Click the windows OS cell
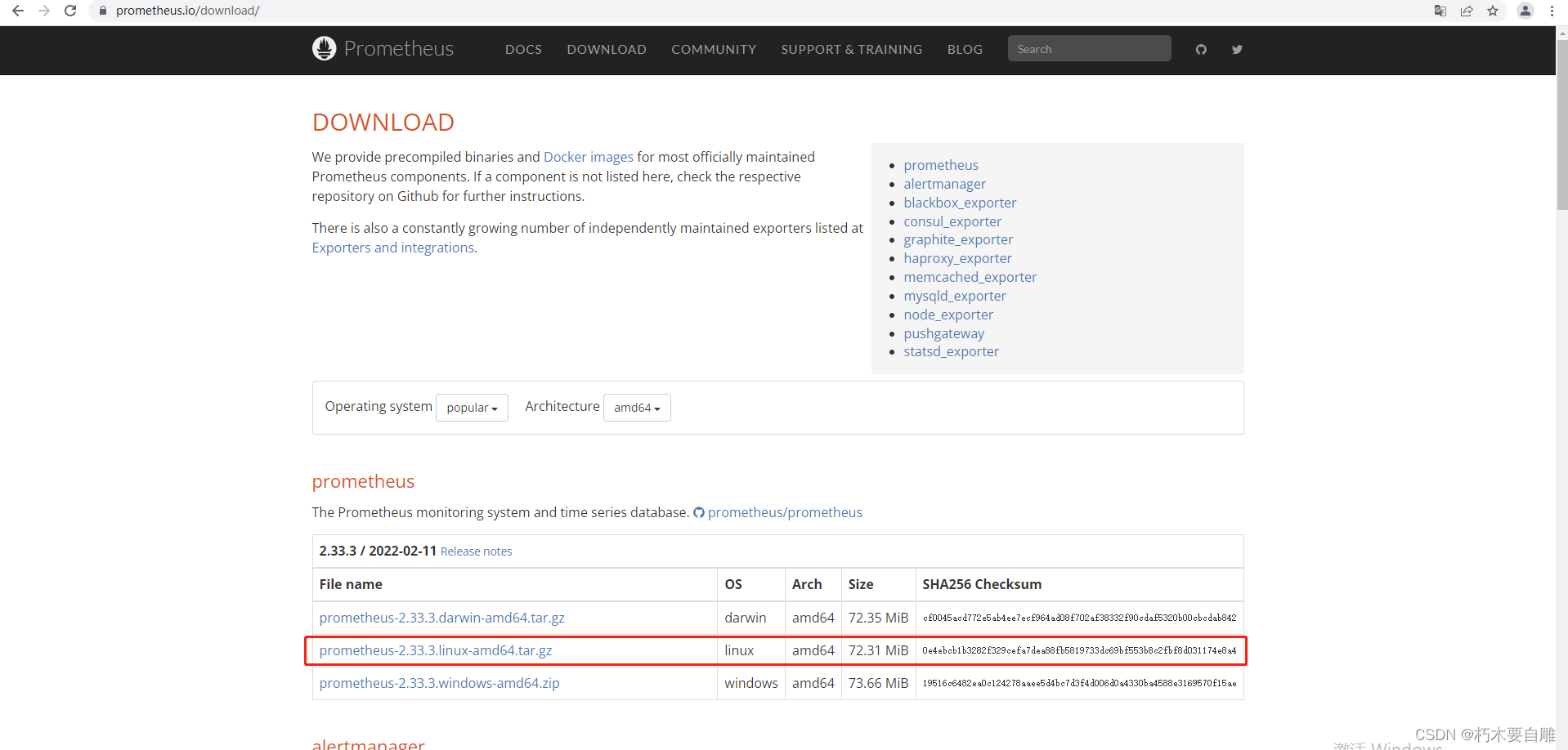 pos(750,683)
